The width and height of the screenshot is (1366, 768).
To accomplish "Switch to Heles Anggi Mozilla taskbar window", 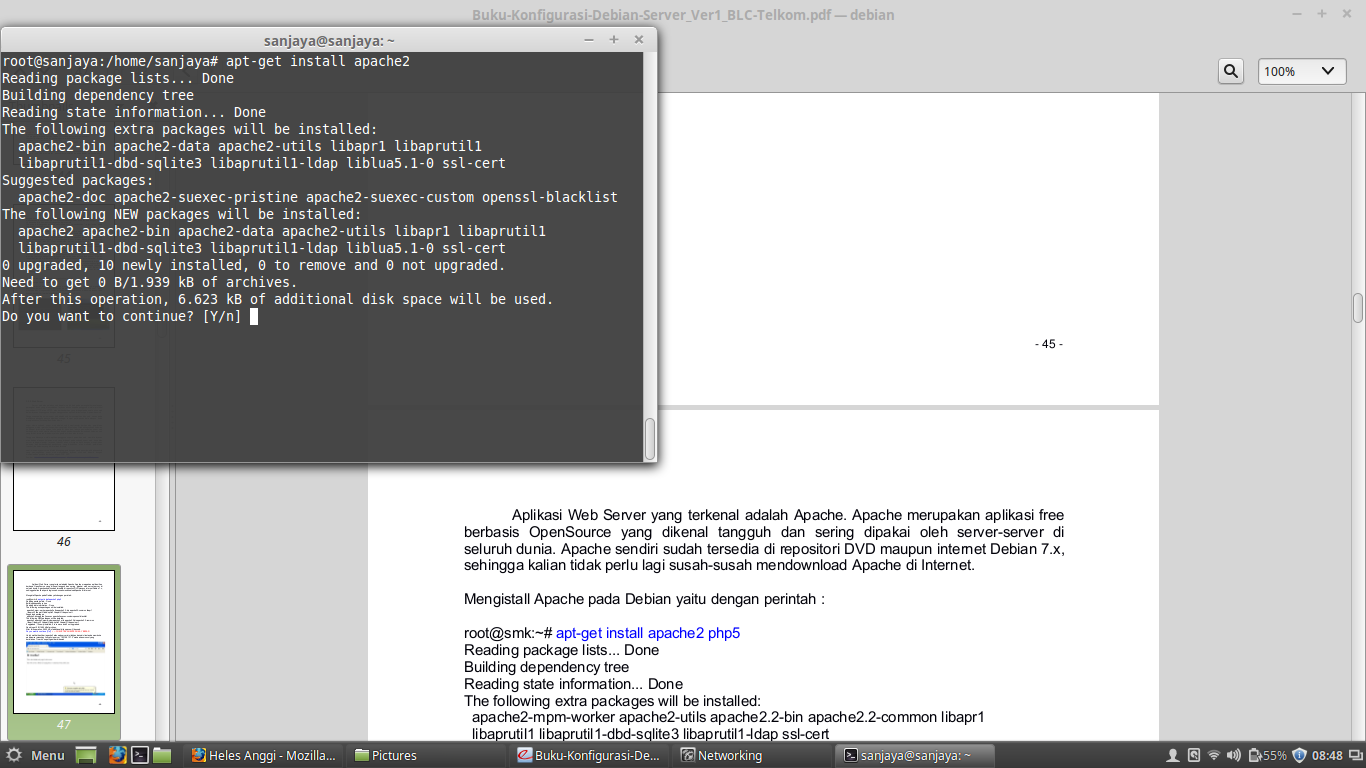I will pos(265,755).
